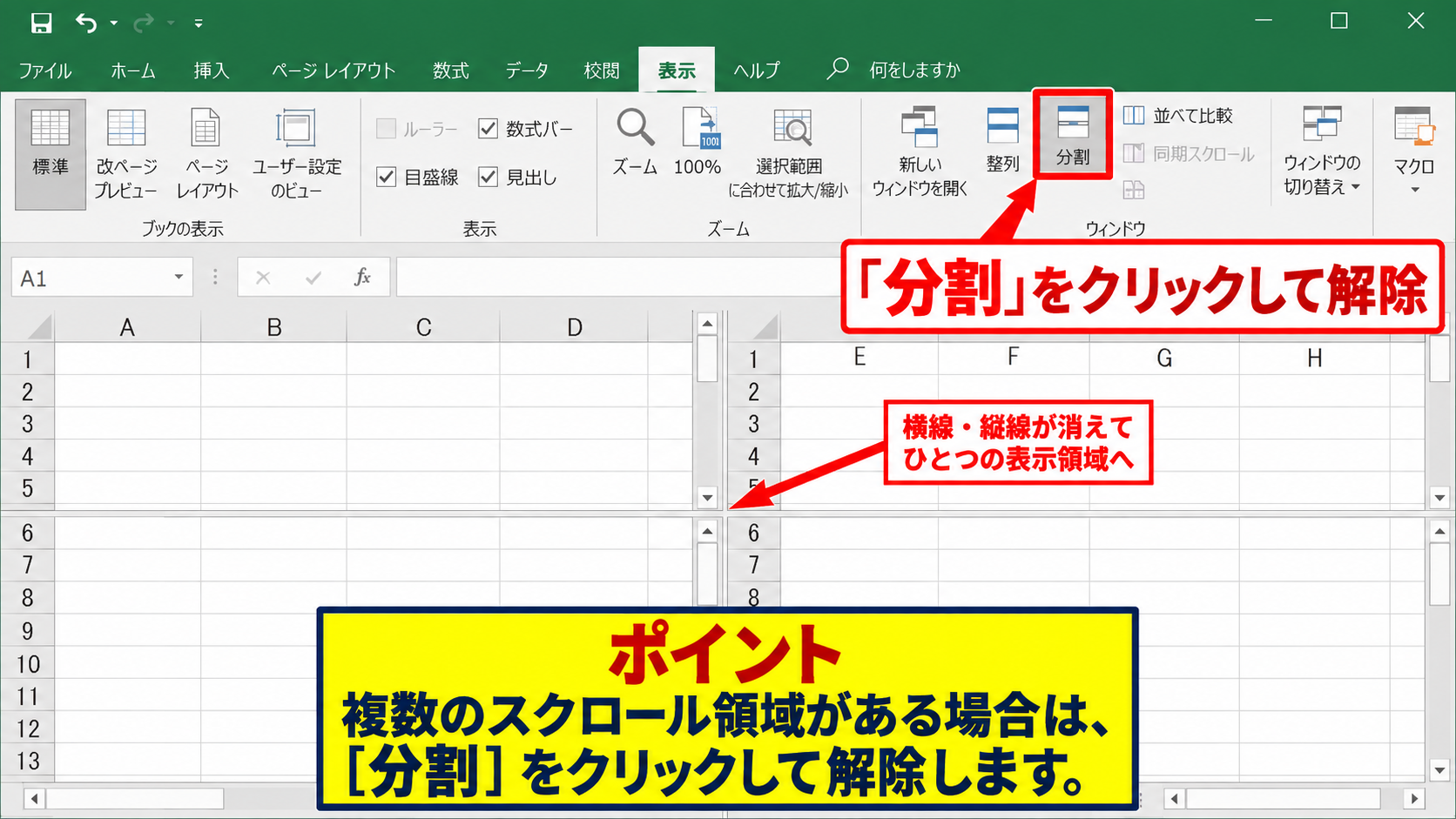Uncheck the 目盛線 gridlines checkbox
This screenshot has height=819, width=1456.
[386, 177]
